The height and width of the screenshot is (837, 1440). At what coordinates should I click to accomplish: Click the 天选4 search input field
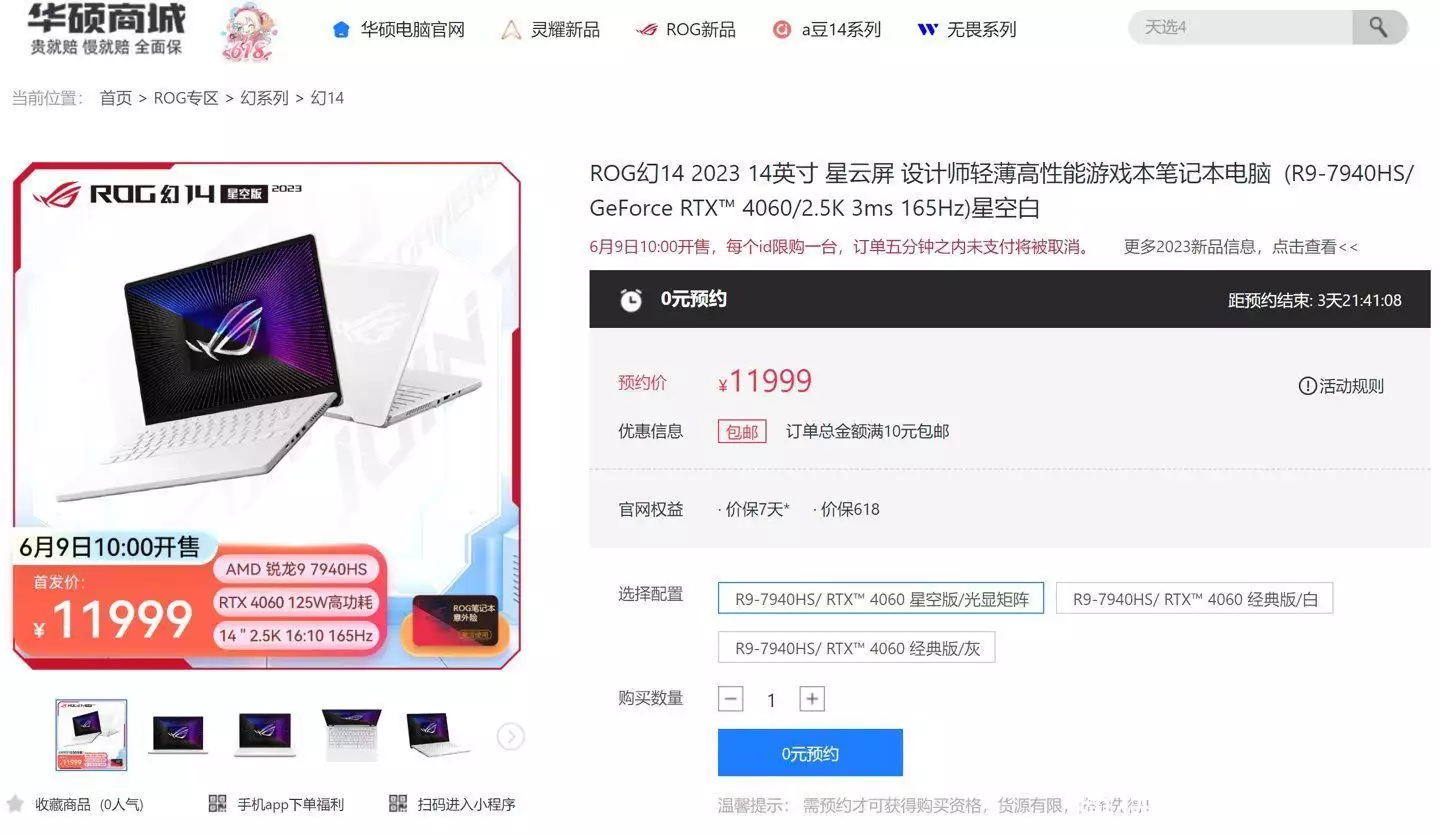[1240, 27]
